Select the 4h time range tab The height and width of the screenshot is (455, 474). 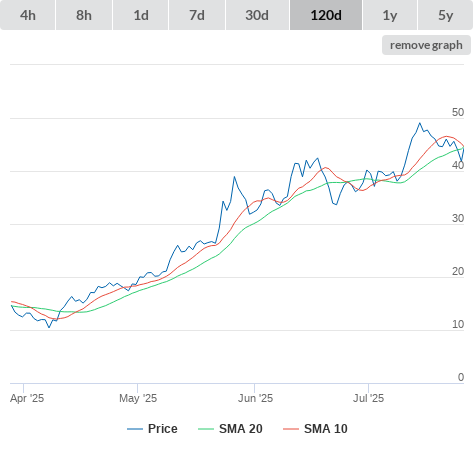pos(28,15)
